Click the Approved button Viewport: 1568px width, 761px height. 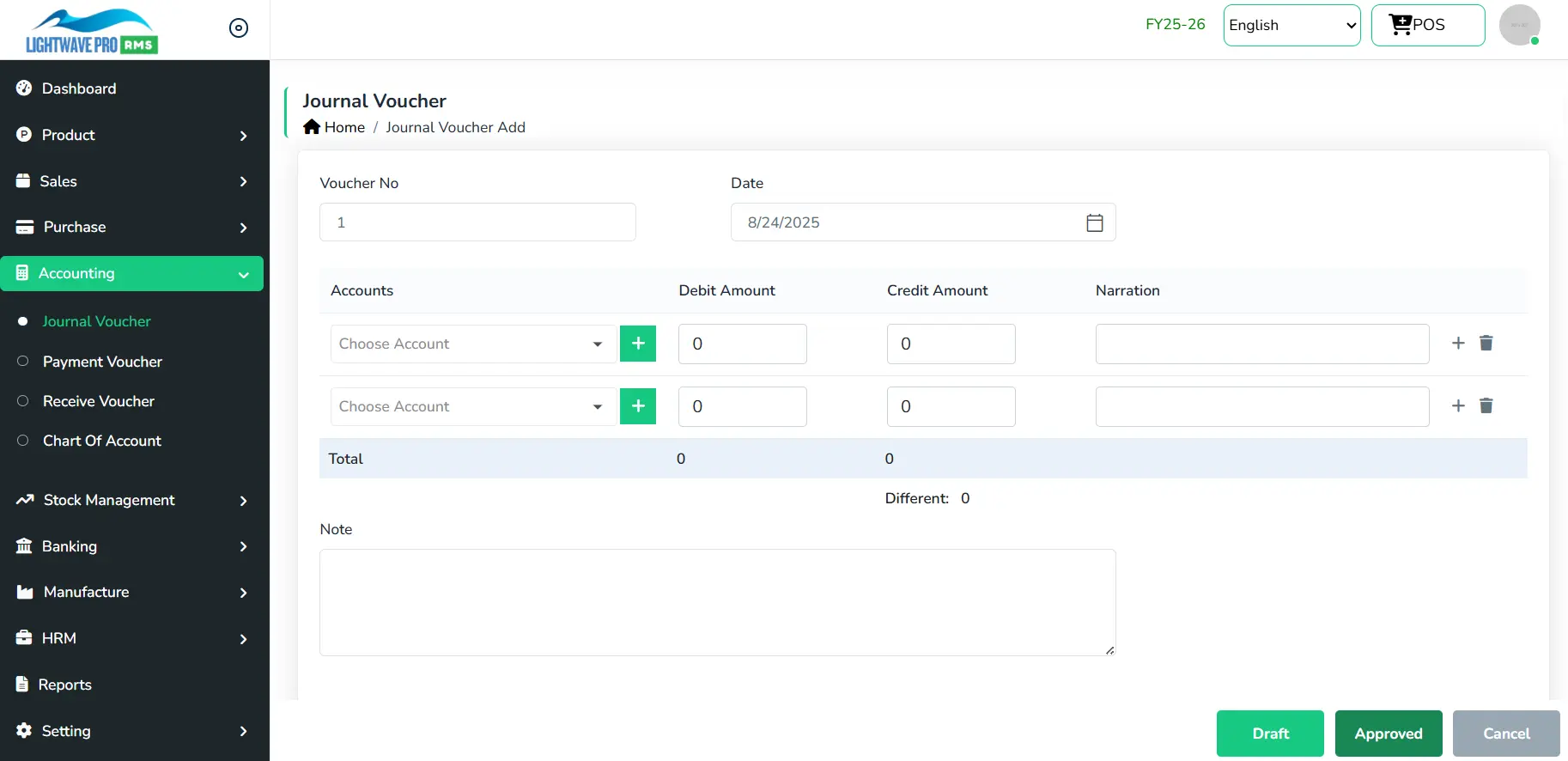click(x=1388, y=734)
